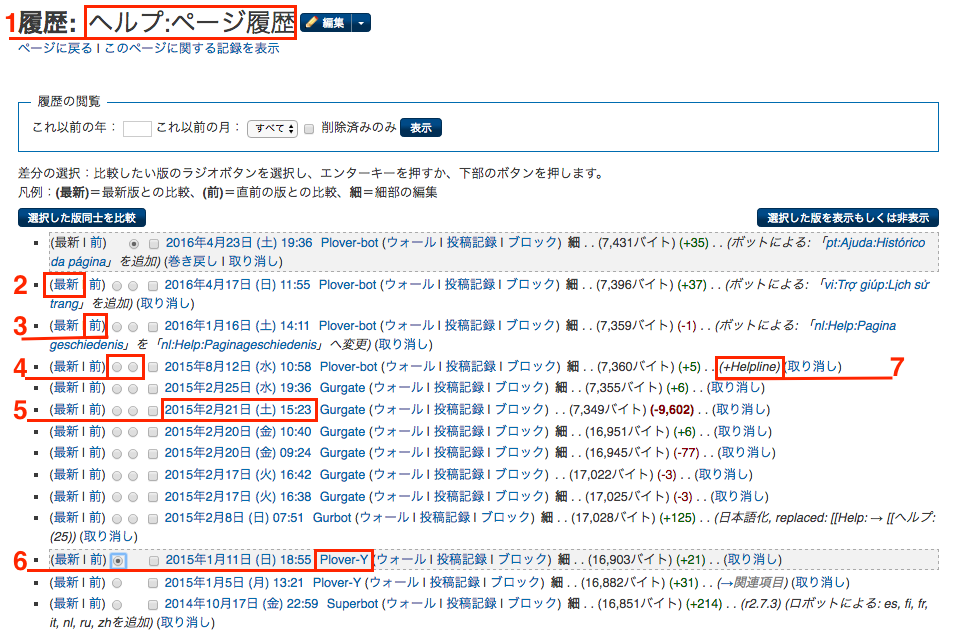The image size is (955, 635).
Task: Open the これ以前の月 month selector
Action: pos(272,128)
